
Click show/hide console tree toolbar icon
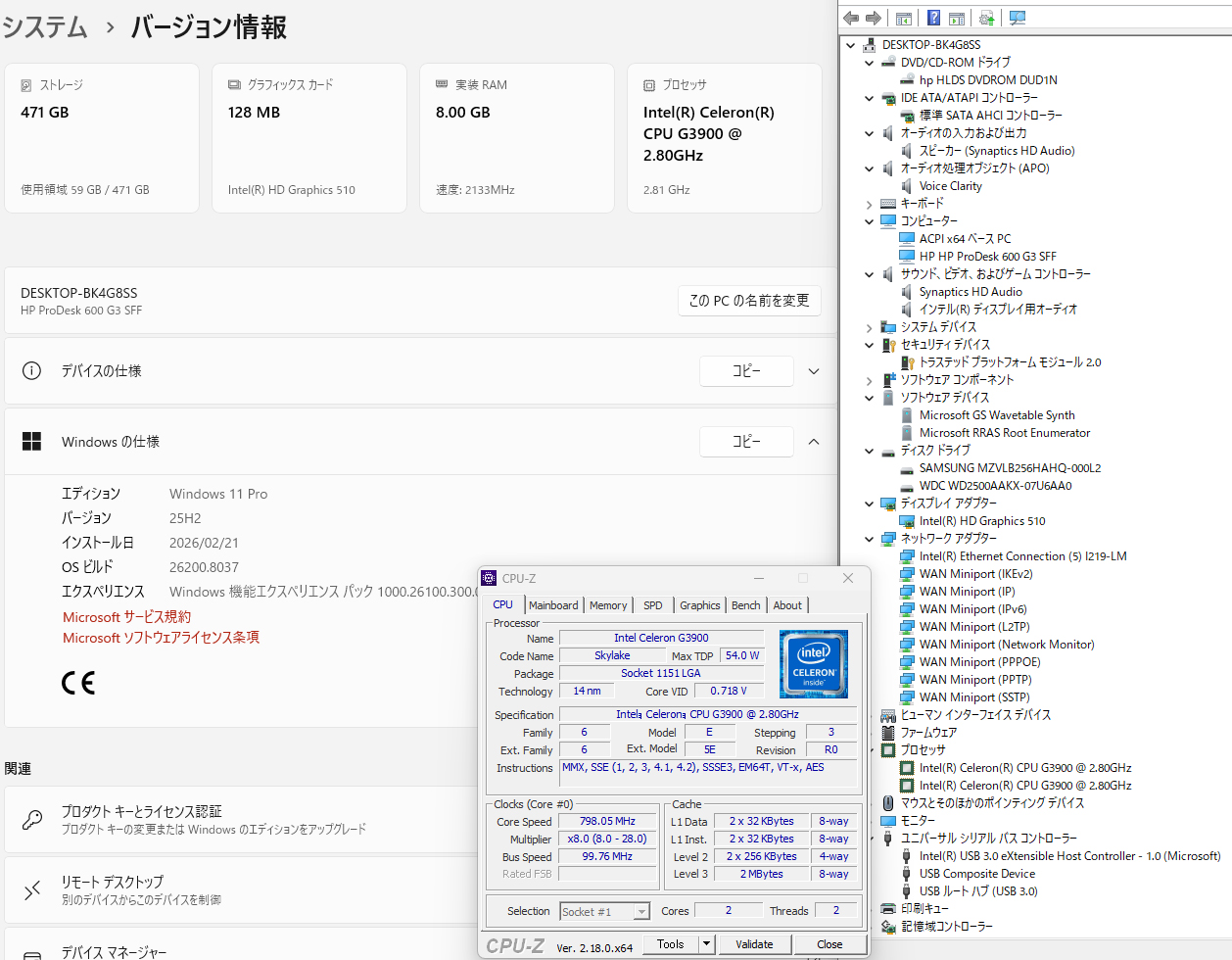click(x=904, y=18)
